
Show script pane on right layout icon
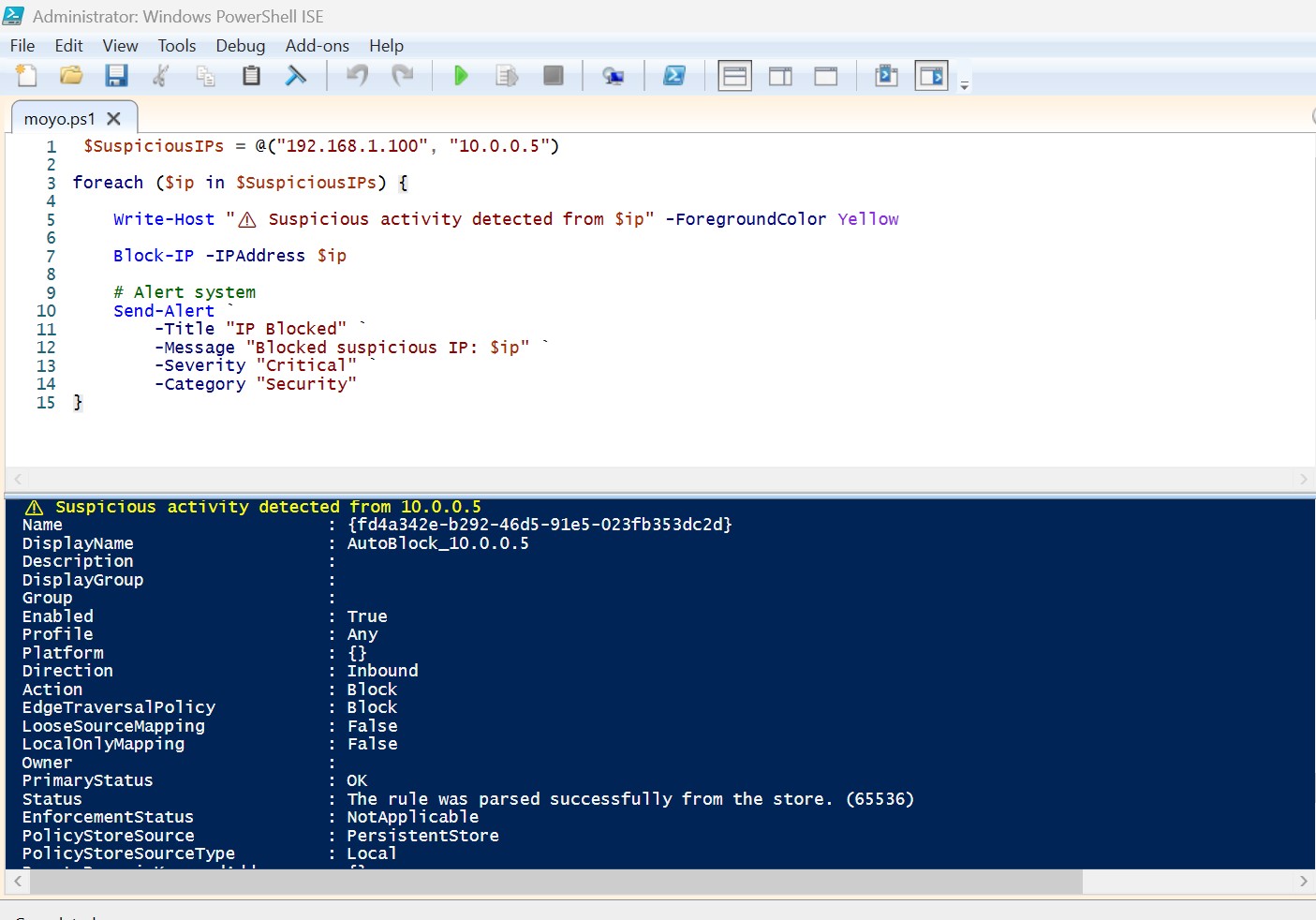780,76
